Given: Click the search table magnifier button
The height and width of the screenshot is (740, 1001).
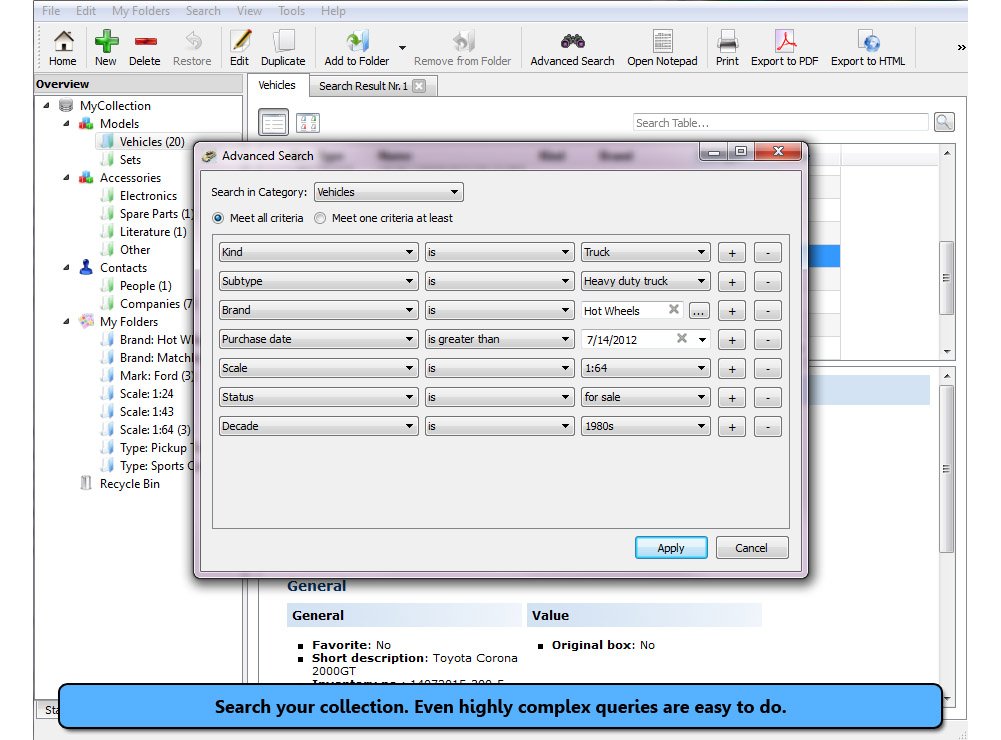Looking at the screenshot, I should 944,122.
